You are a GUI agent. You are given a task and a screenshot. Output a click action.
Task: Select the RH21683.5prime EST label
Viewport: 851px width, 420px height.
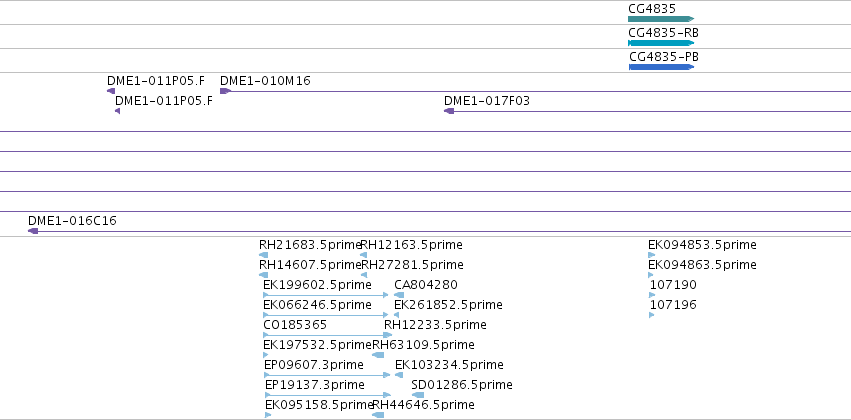[x=310, y=245]
